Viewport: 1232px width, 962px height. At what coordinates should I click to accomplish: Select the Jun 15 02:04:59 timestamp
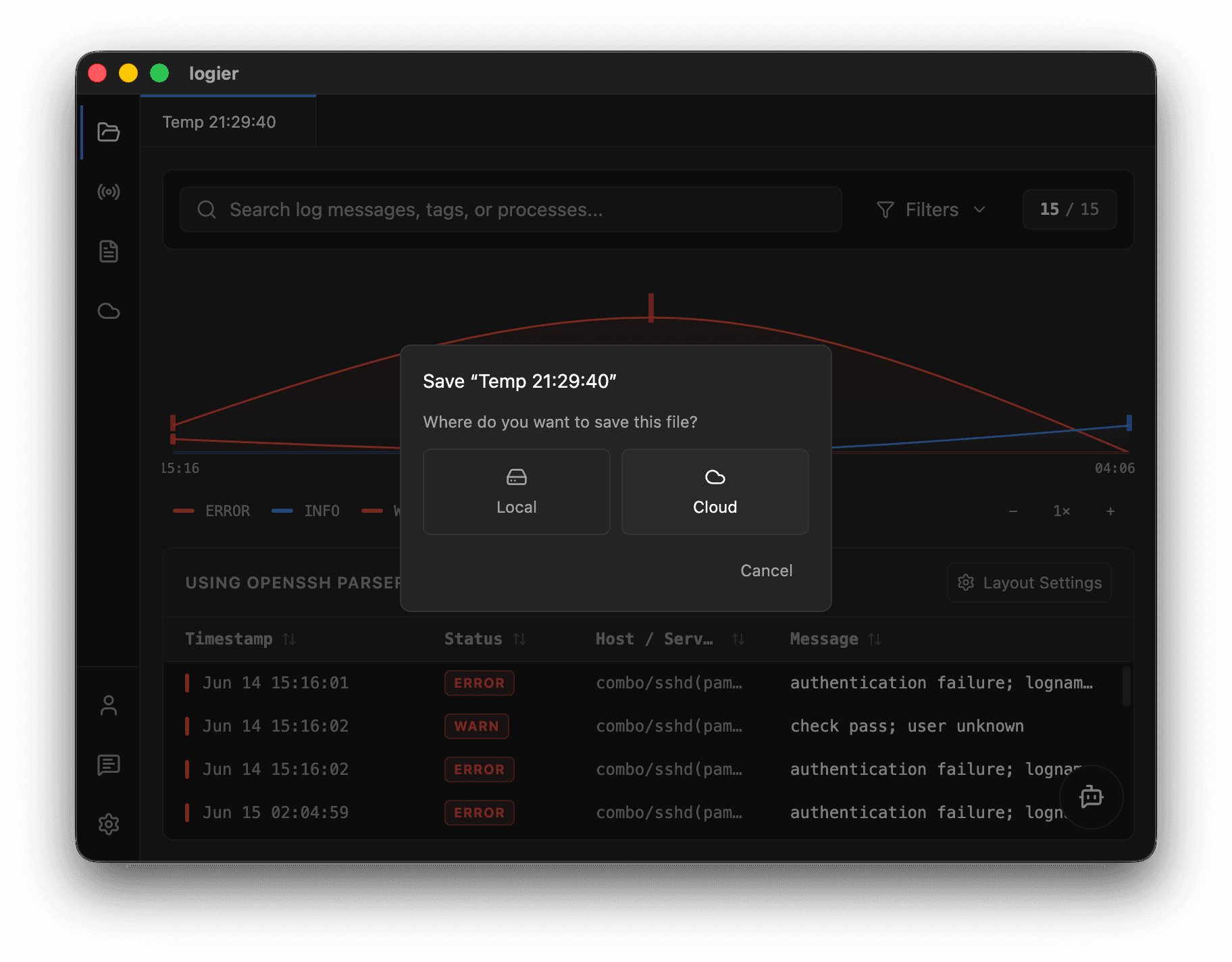click(276, 813)
